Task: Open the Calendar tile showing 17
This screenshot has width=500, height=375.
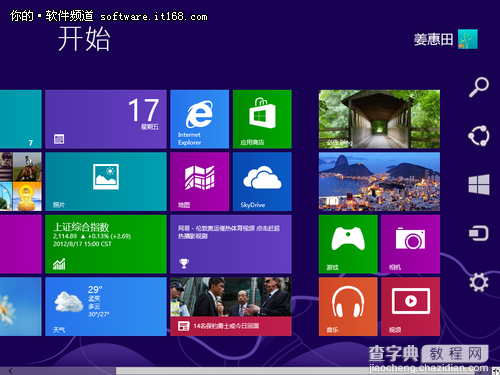Action: coord(106,119)
